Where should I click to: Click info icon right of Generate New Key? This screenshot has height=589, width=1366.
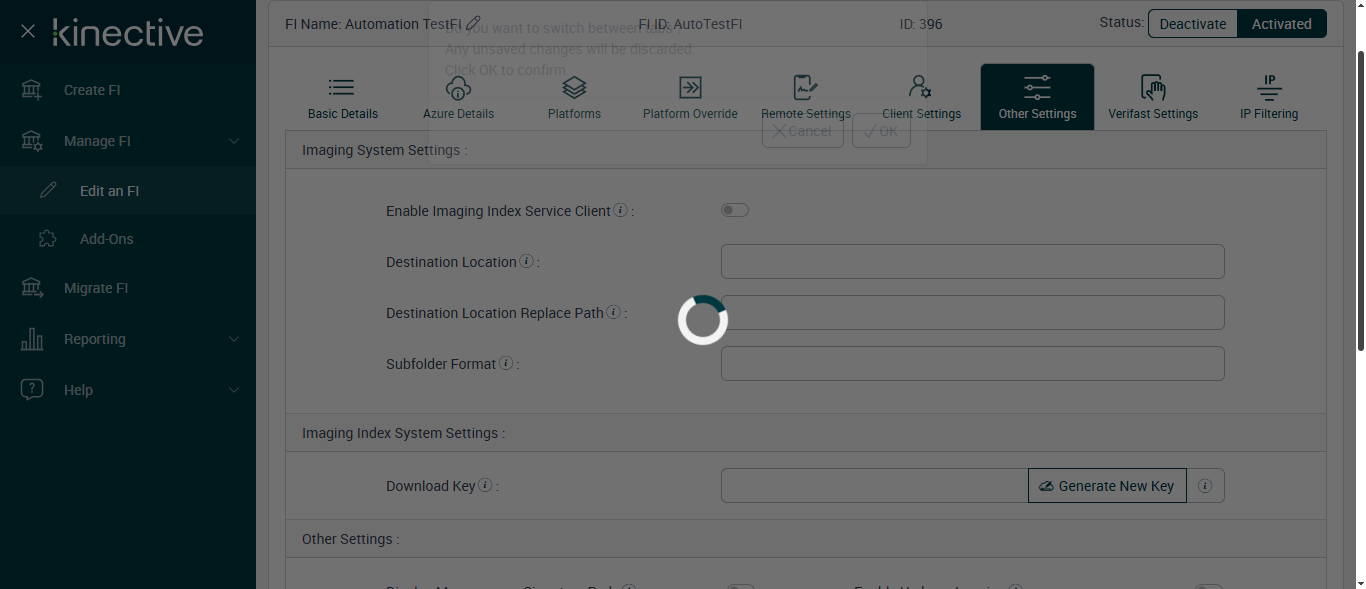click(1205, 486)
